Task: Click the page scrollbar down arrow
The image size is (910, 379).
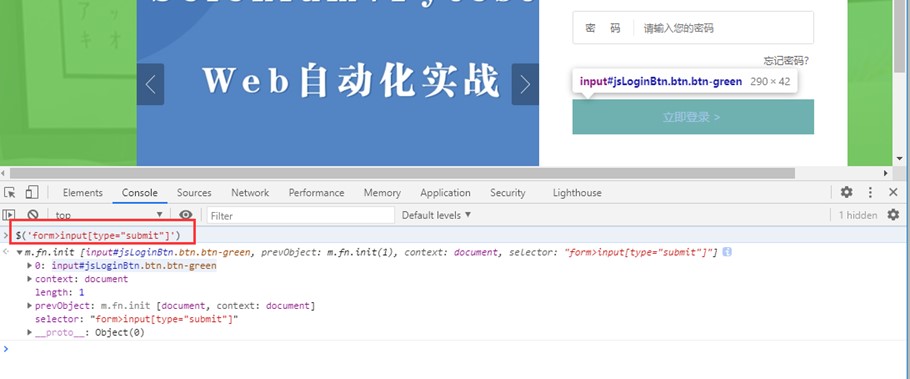Action: (900, 158)
